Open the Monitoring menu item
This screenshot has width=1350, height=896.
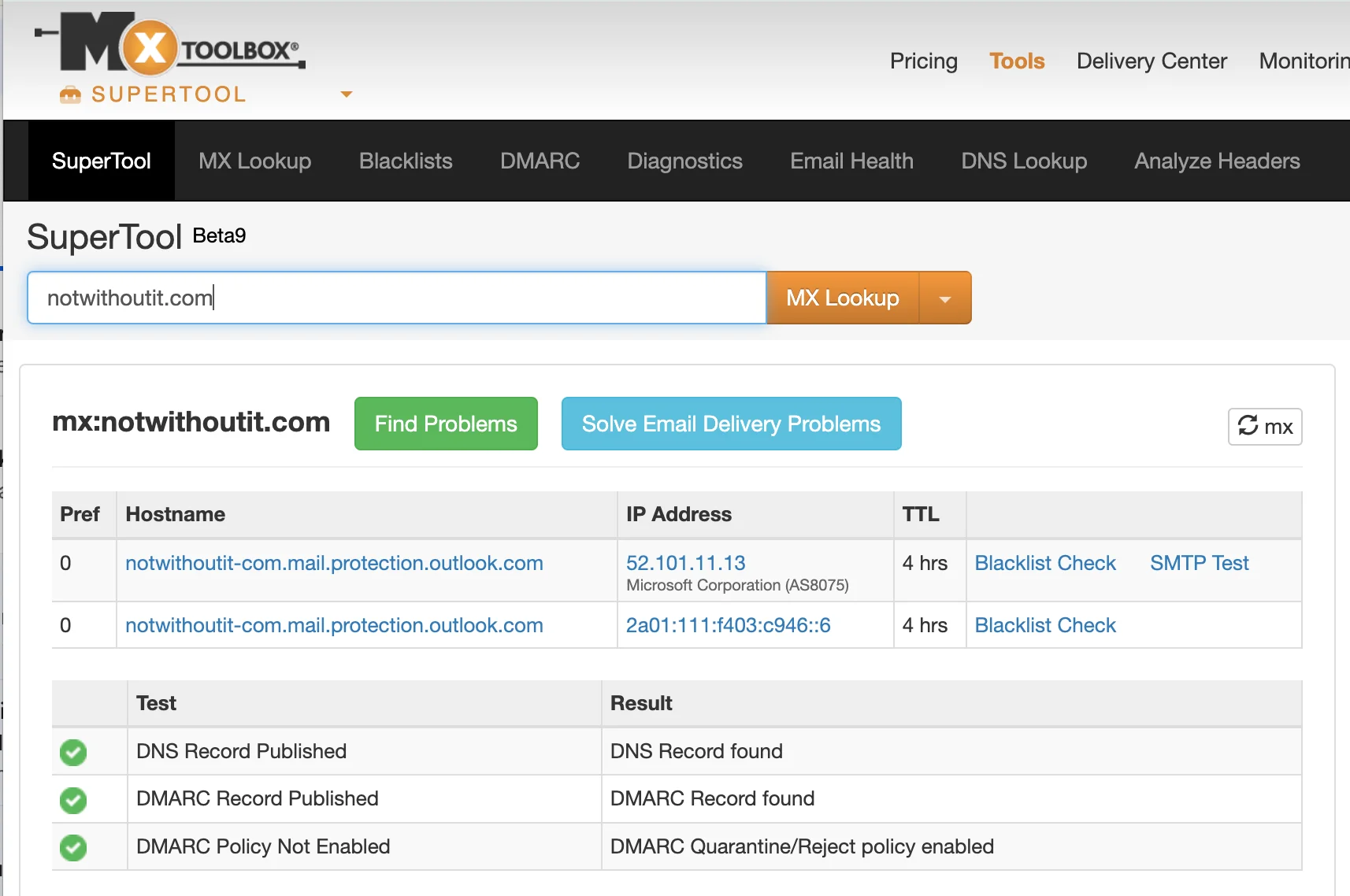(x=1304, y=61)
